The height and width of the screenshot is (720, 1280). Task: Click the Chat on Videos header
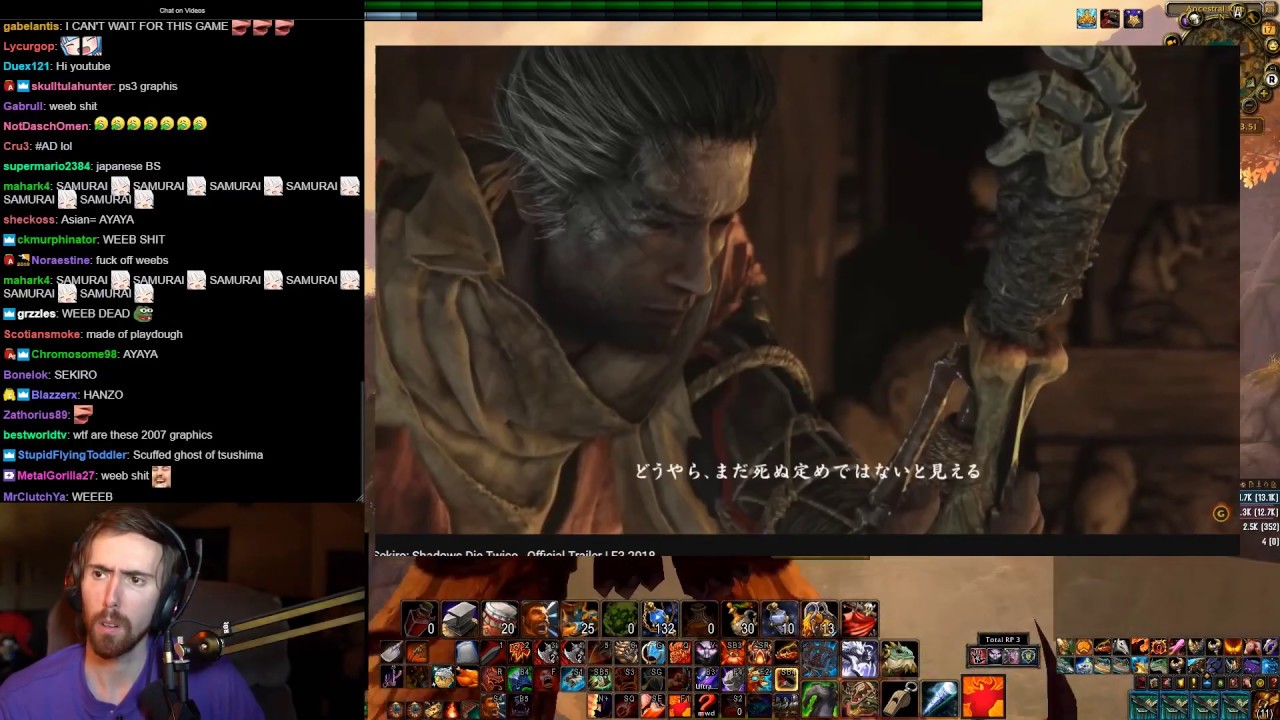(181, 10)
